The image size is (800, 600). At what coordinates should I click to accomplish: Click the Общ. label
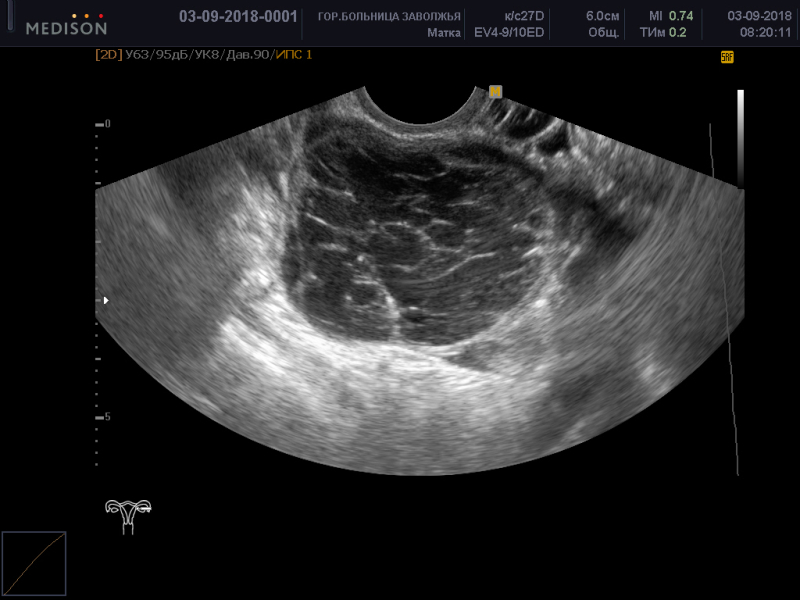click(x=604, y=33)
